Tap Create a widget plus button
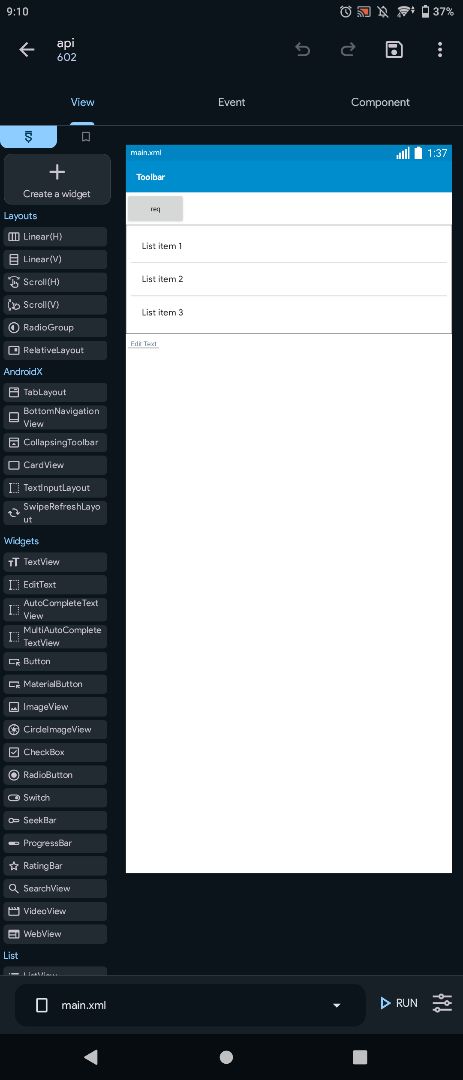463x1080 pixels. pos(56,179)
